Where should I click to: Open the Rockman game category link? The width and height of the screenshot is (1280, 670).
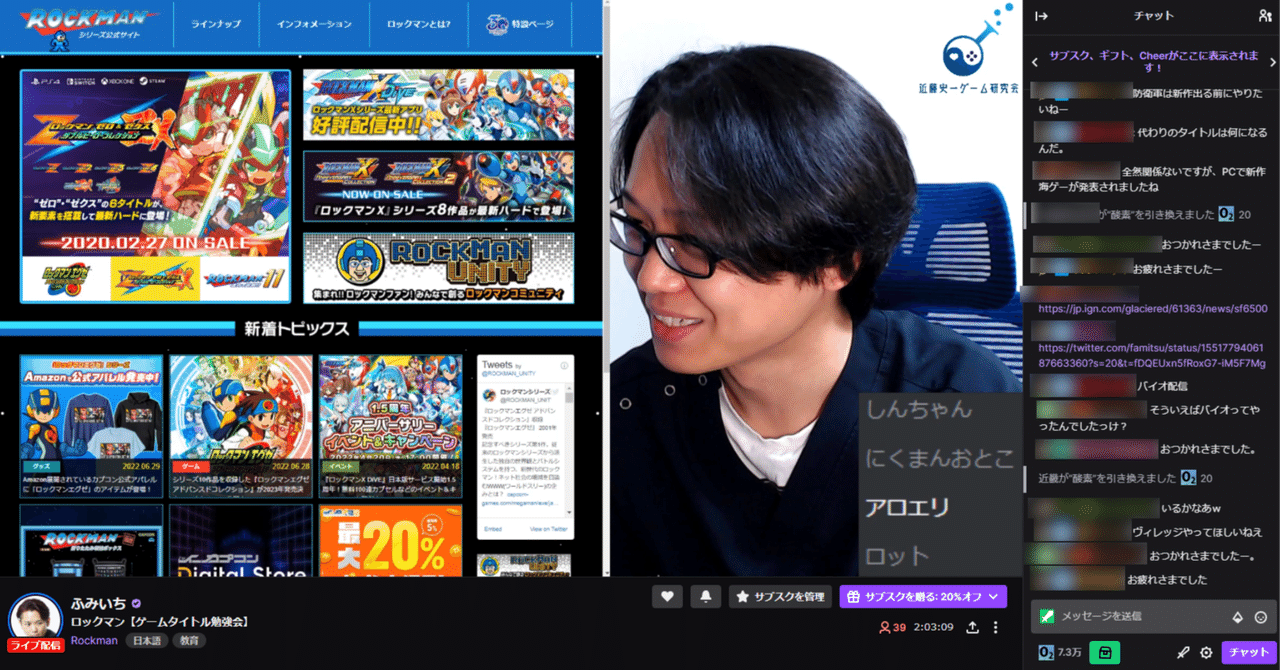pos(94,640)
